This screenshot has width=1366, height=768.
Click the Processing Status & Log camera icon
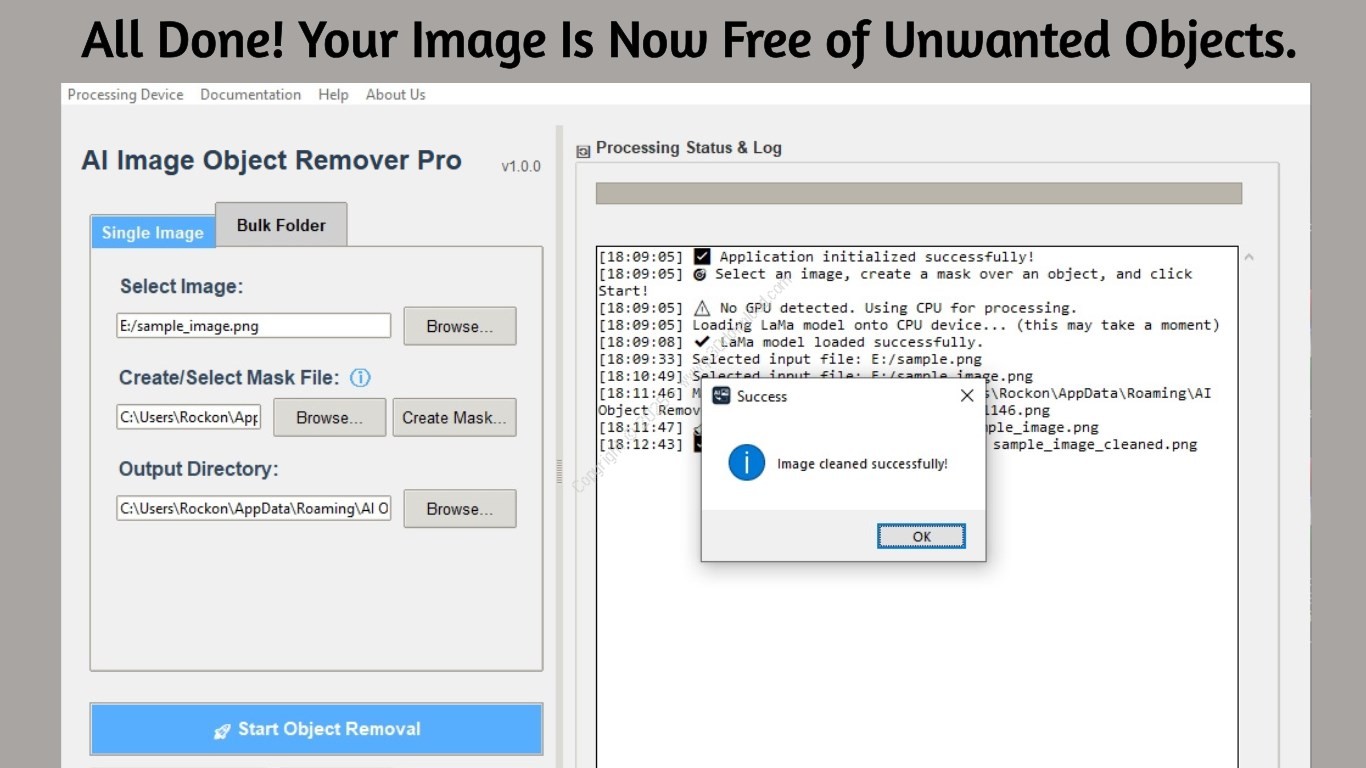click(x=583, y=150)
